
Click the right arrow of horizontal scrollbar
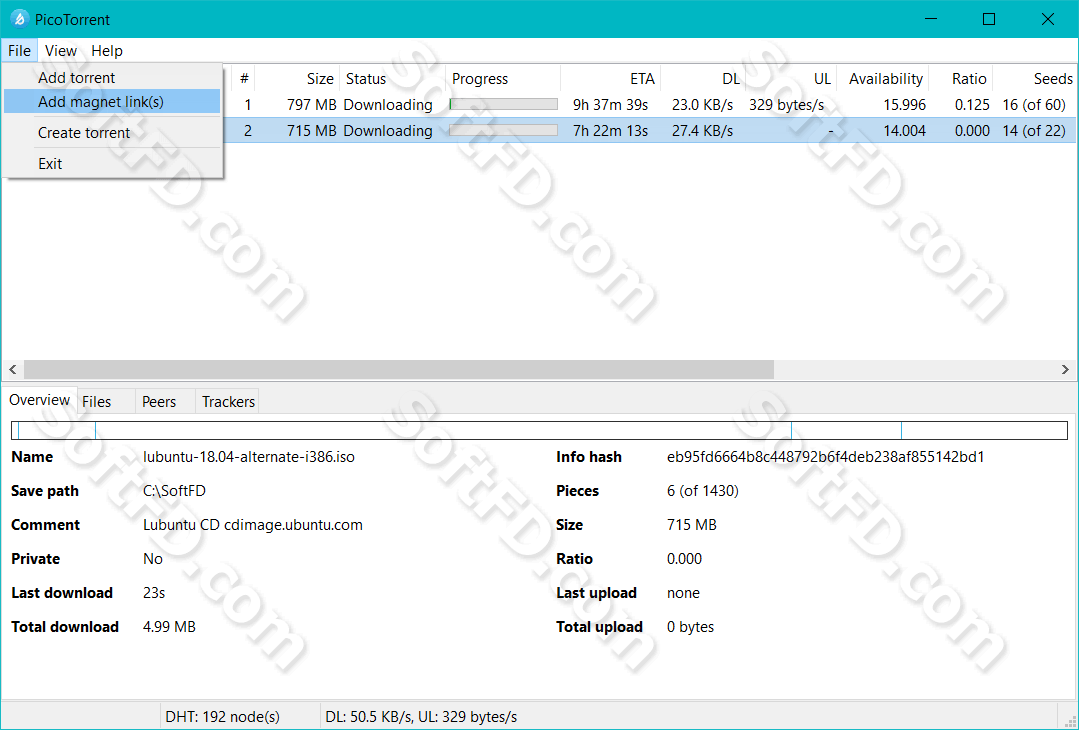point(1065,370)
